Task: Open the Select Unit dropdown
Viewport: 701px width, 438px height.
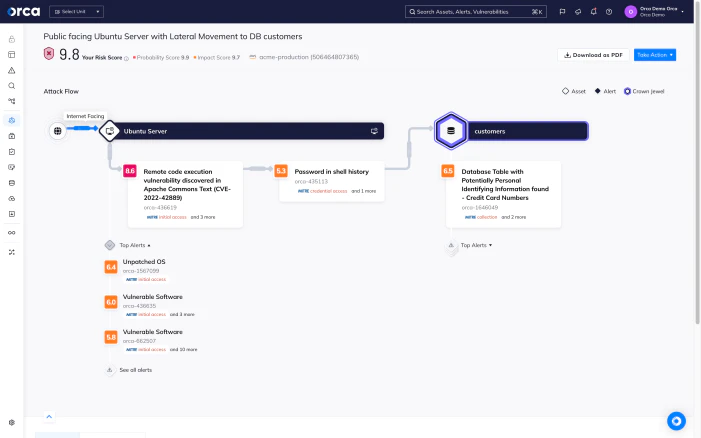Action: point(76,12)
